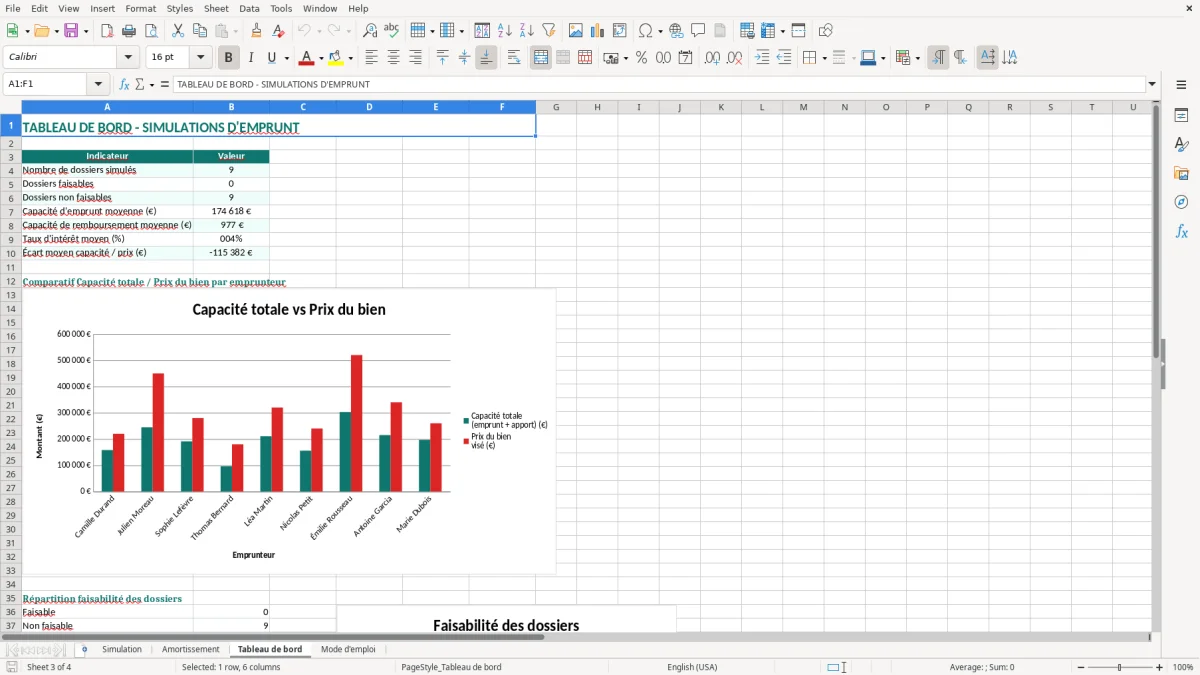Switch to the Simulation sheet tab
Image resolution: width=1200 pixels, height=675 pixels.
[x=122, y=650]
